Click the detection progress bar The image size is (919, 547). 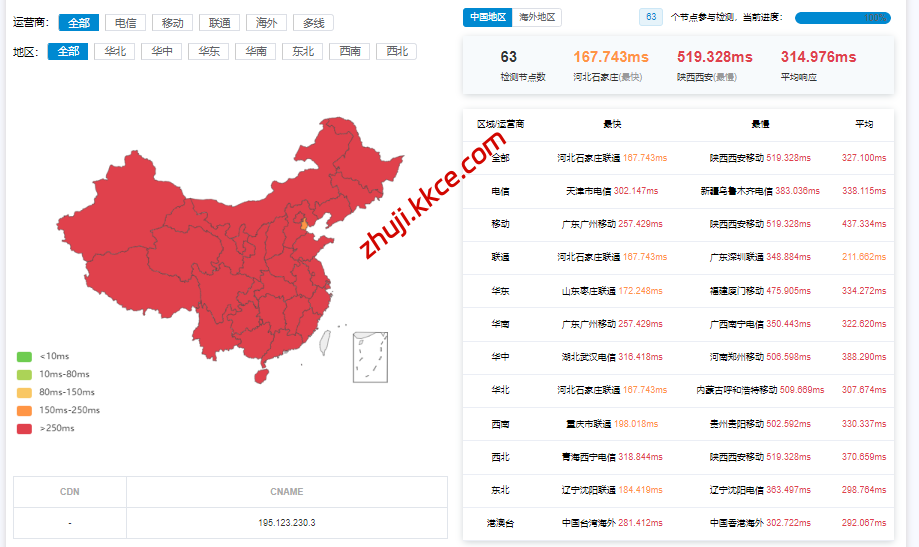point(842,18)
